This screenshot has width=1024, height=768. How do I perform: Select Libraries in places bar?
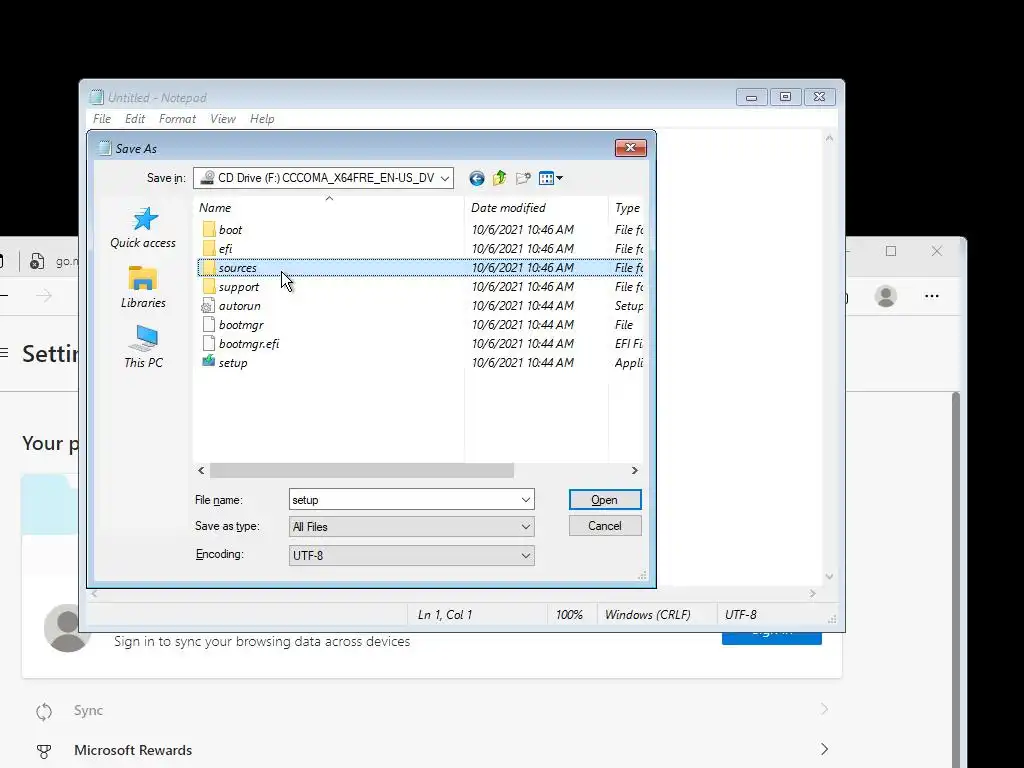(143, 287)
